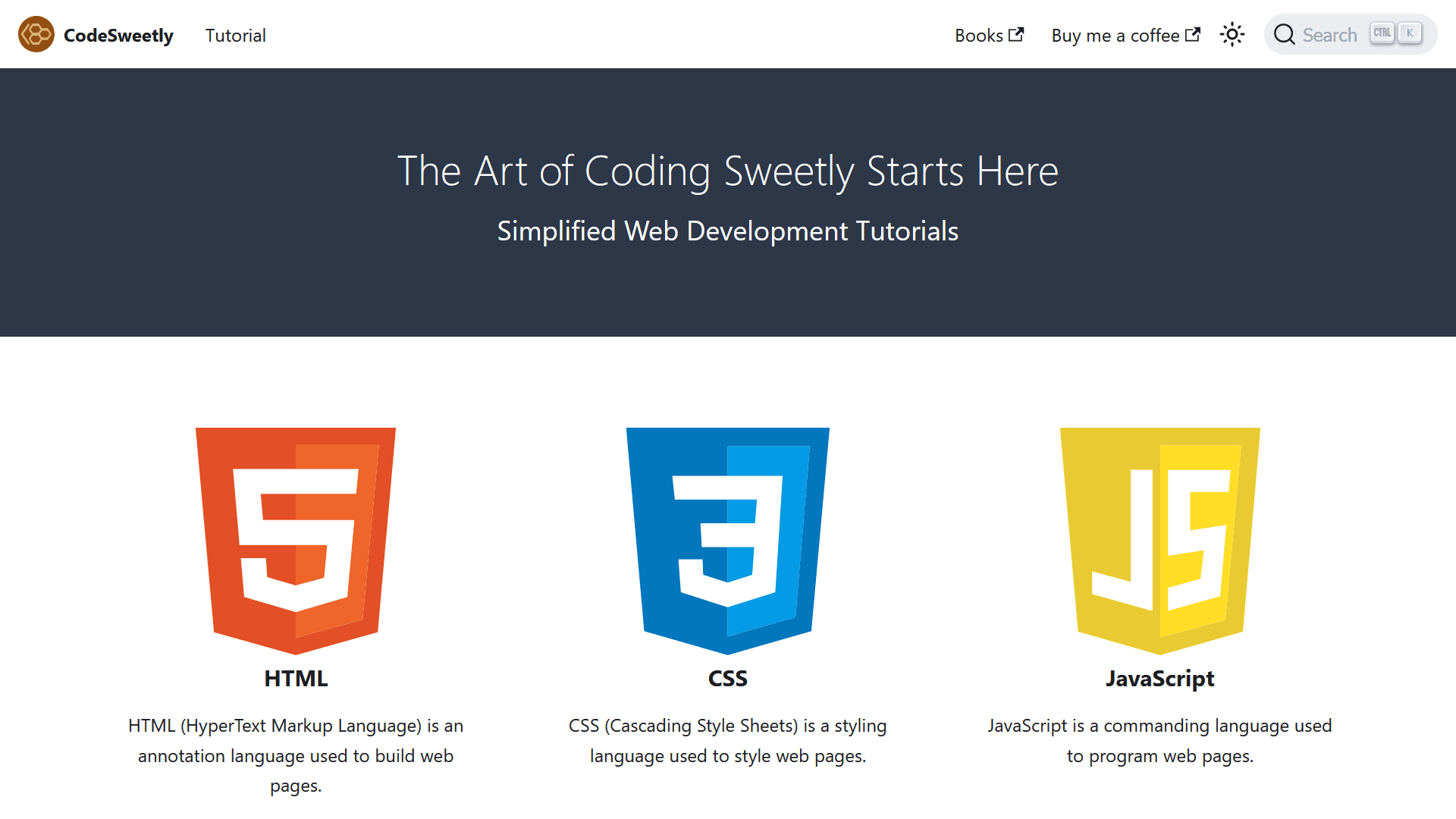
Task: Click the CSS3 shield logo
Action: pyautogui.click(x=728, y=541)
